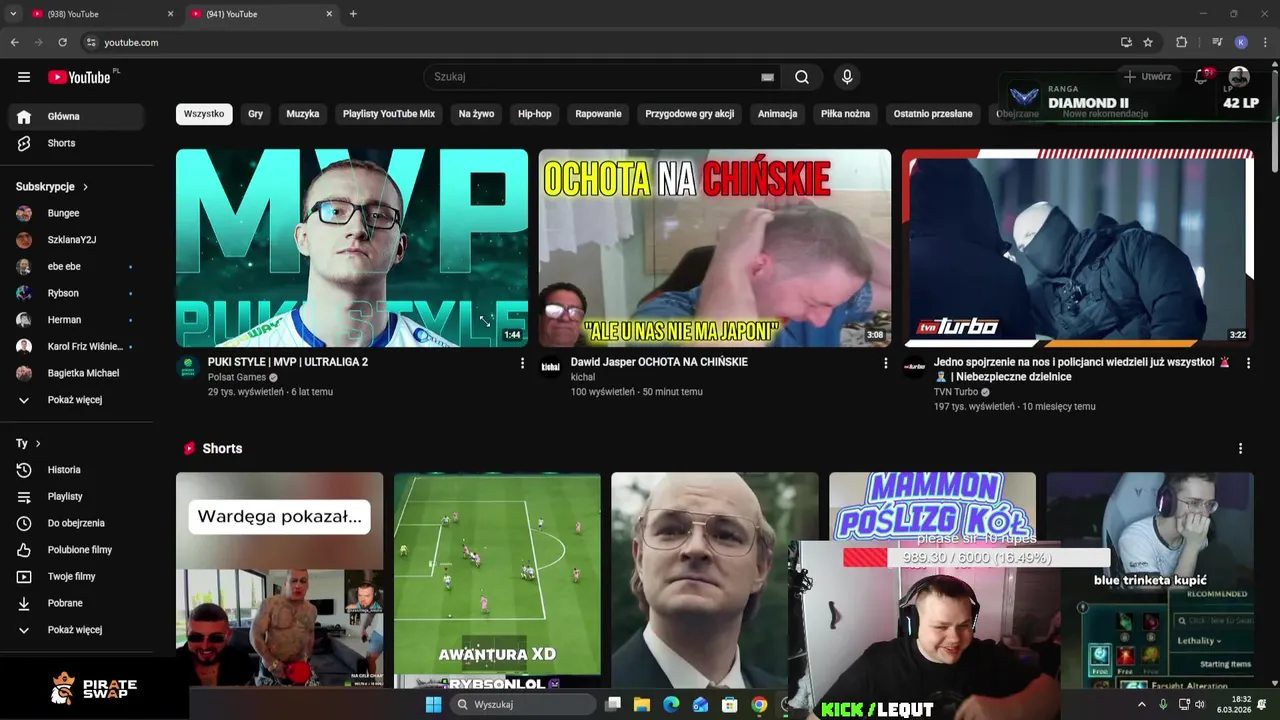This screenshot has width=1280, height=720.
Task: Go back with browser back arrow
Action: [14, 42]
